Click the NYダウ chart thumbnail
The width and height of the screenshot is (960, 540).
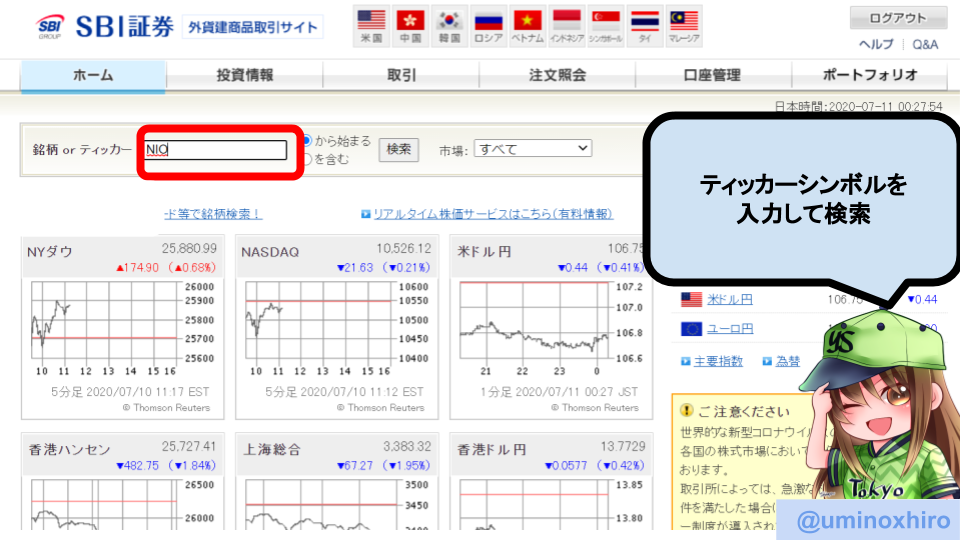(x=122, y=328)
